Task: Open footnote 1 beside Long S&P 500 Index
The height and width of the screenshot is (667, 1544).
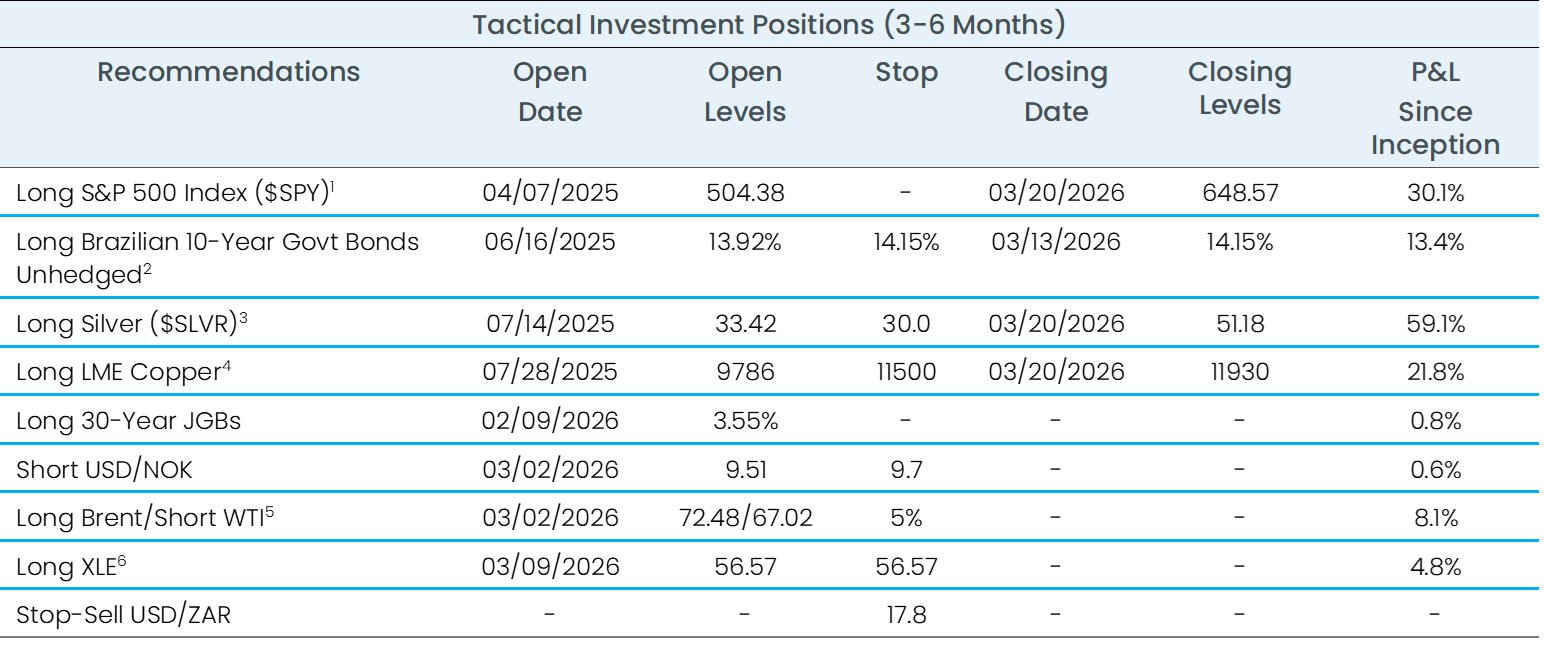Action: (x=335, y=186)
